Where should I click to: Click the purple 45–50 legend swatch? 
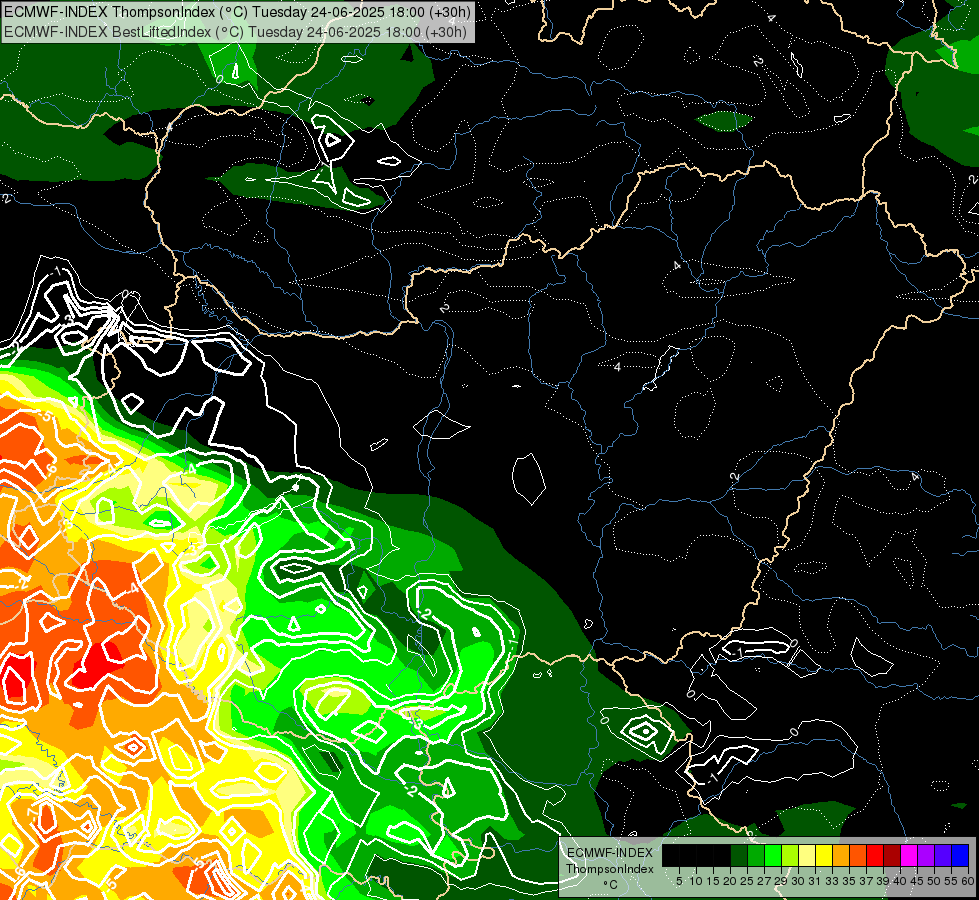click(x=926, y=855)
